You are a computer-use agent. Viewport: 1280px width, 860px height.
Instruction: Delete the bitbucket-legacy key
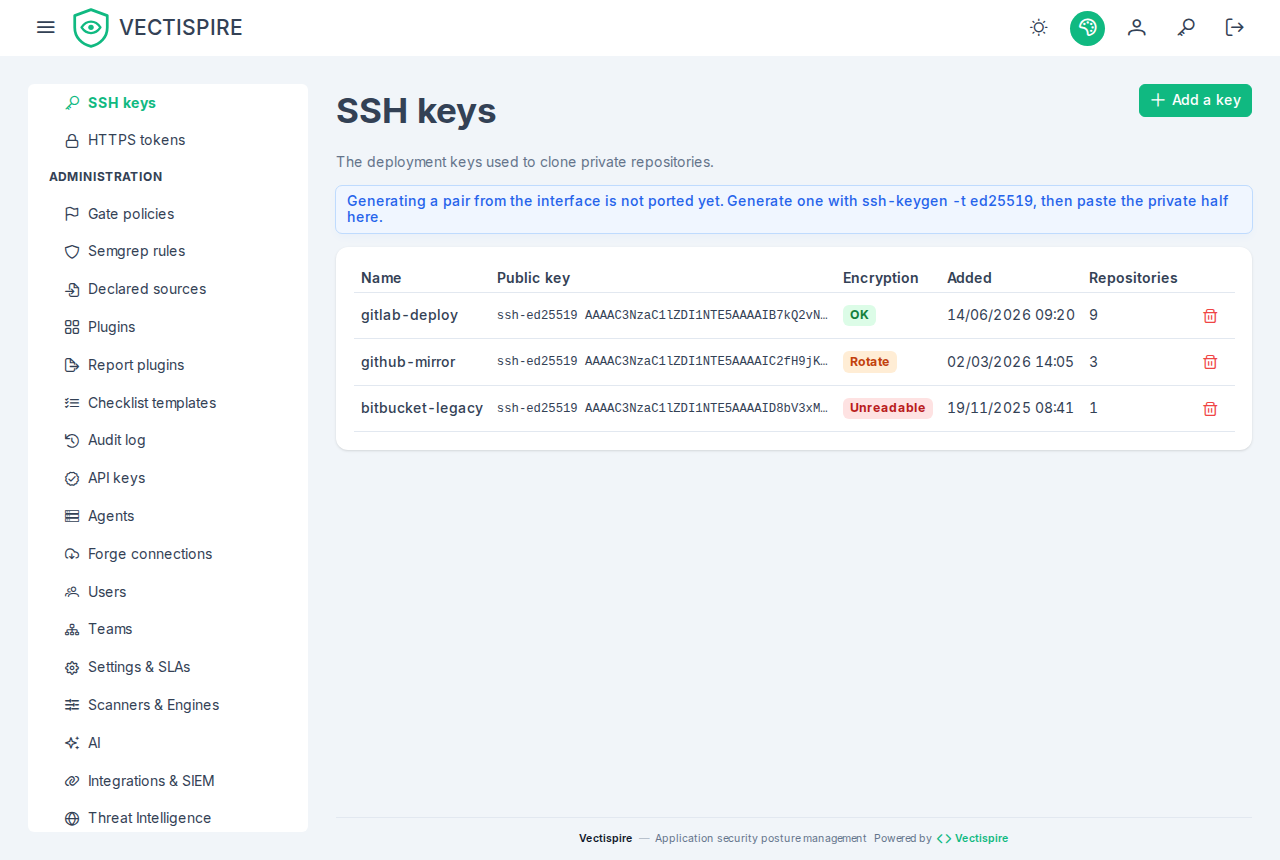pos(1210,409)
